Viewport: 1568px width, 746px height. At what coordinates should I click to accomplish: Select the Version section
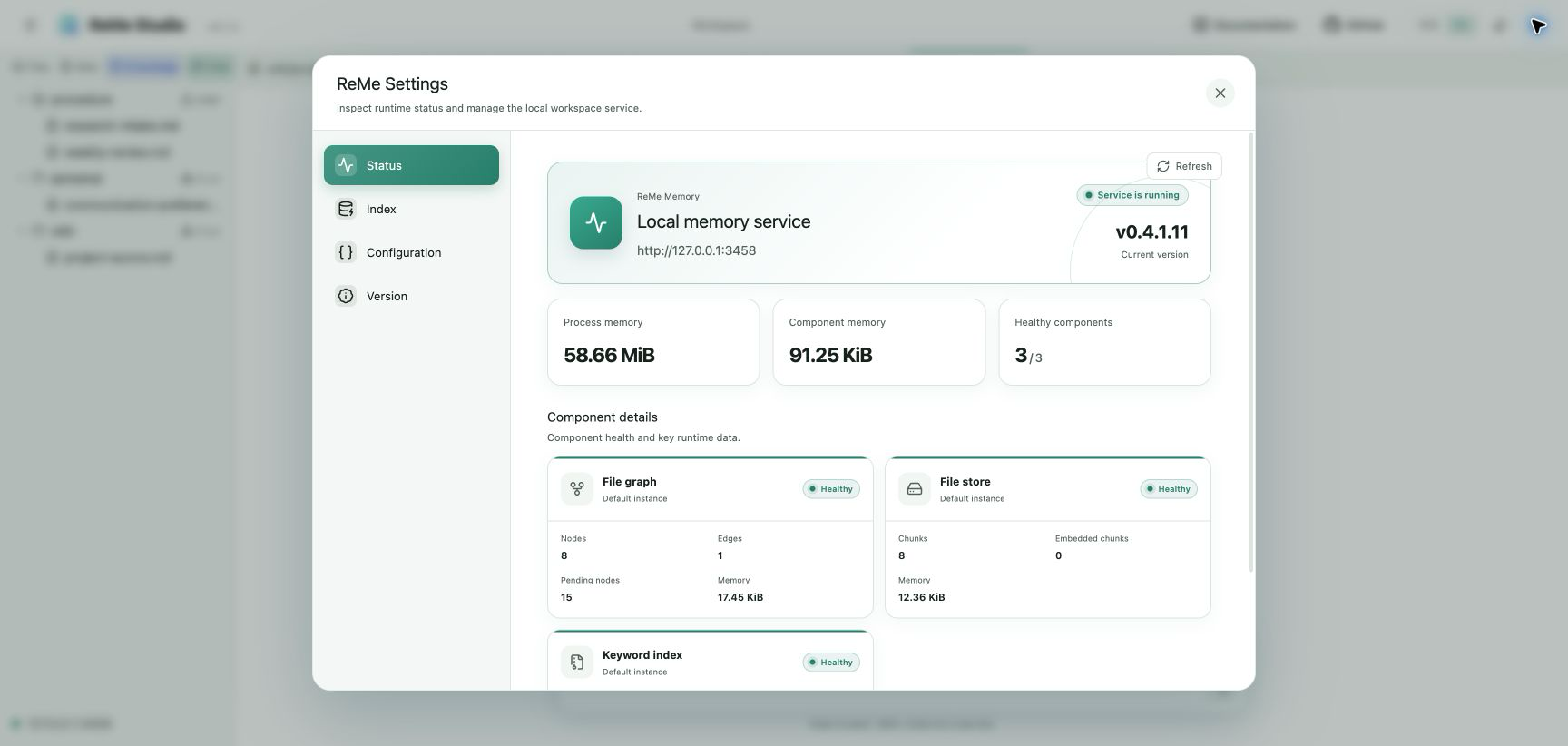pyautogui.click(x=411, y=296)
